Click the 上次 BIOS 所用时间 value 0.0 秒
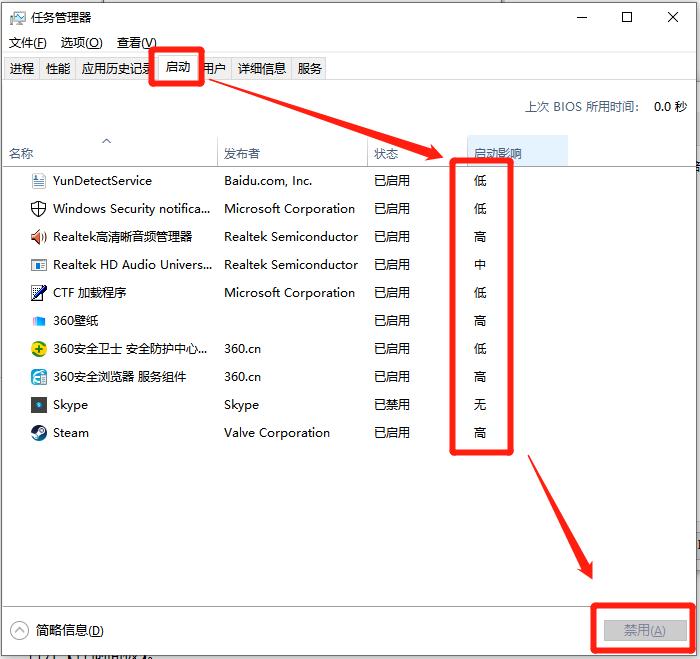 tap(670, 107)
